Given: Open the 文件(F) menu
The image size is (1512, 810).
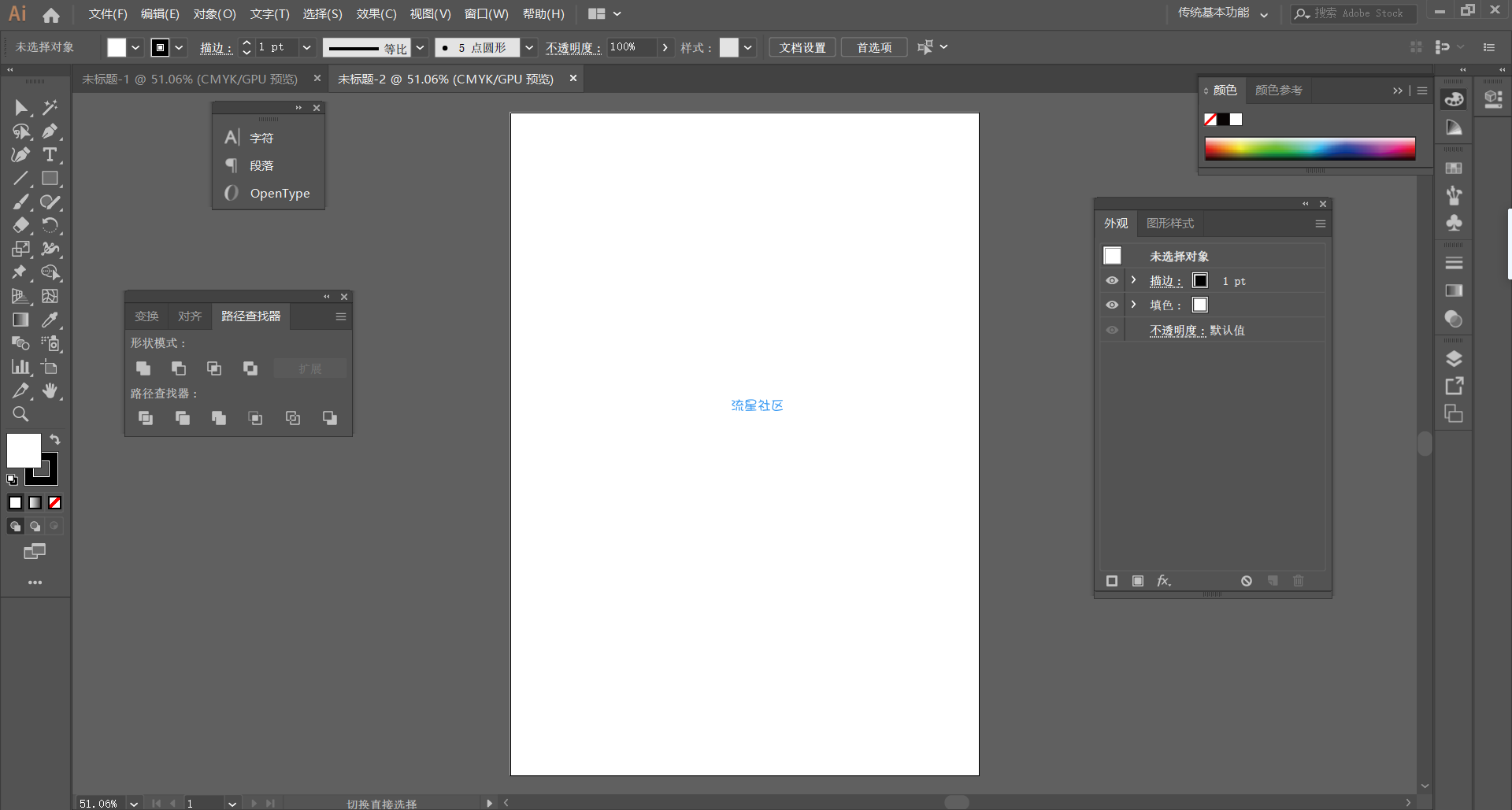Looking at the screenshot, I should [x=108, y=14].
